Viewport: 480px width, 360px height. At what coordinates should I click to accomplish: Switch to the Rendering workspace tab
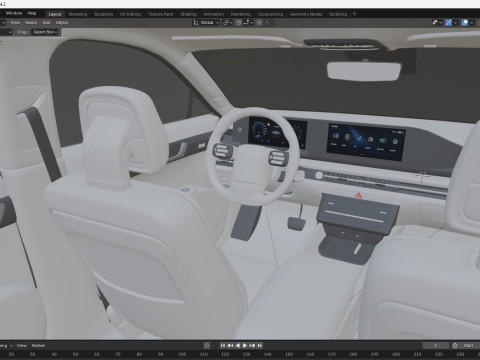point(241,14)
